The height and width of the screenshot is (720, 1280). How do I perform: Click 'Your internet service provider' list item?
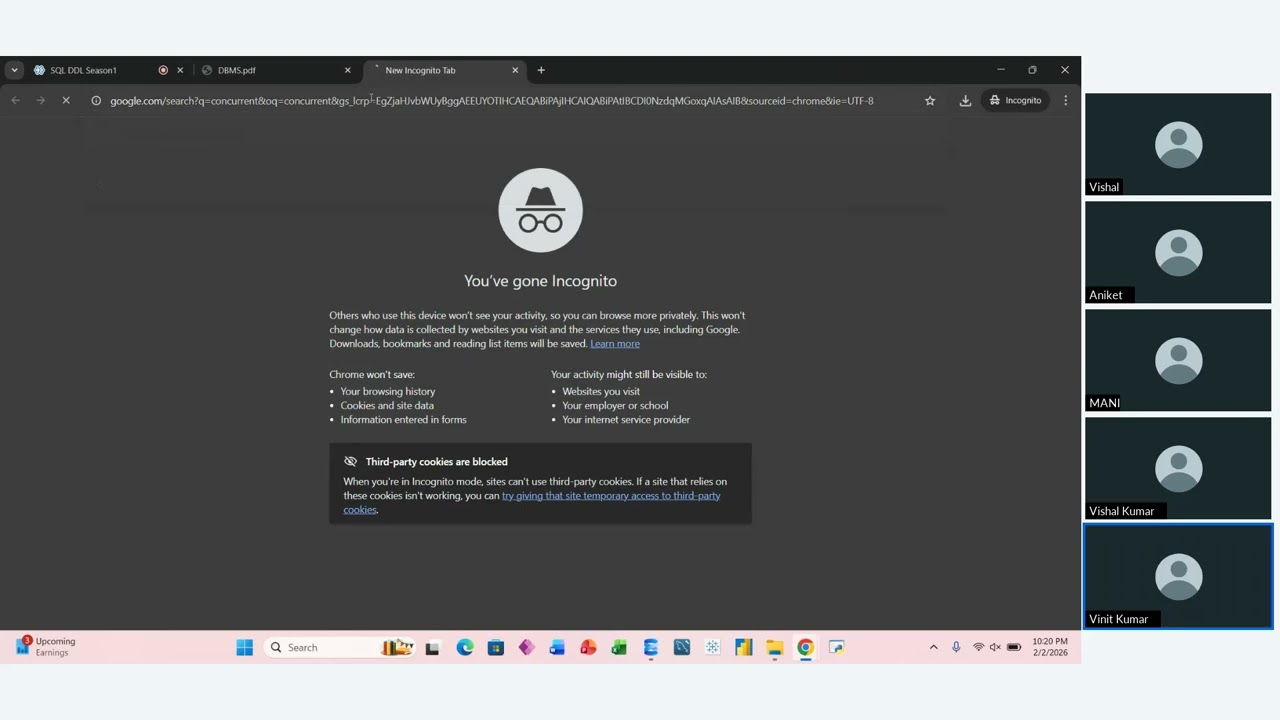pyautogui.click(x=626, y=419)
